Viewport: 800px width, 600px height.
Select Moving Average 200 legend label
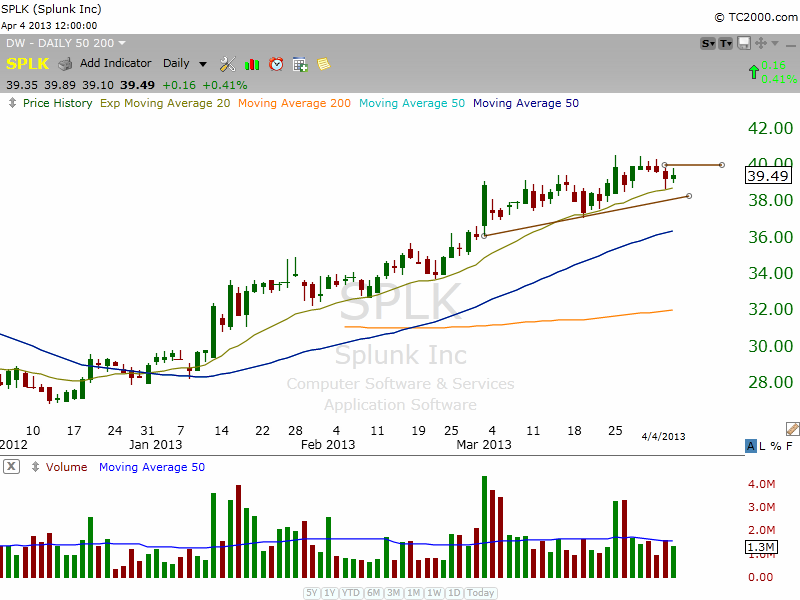(x=294, y=103)
